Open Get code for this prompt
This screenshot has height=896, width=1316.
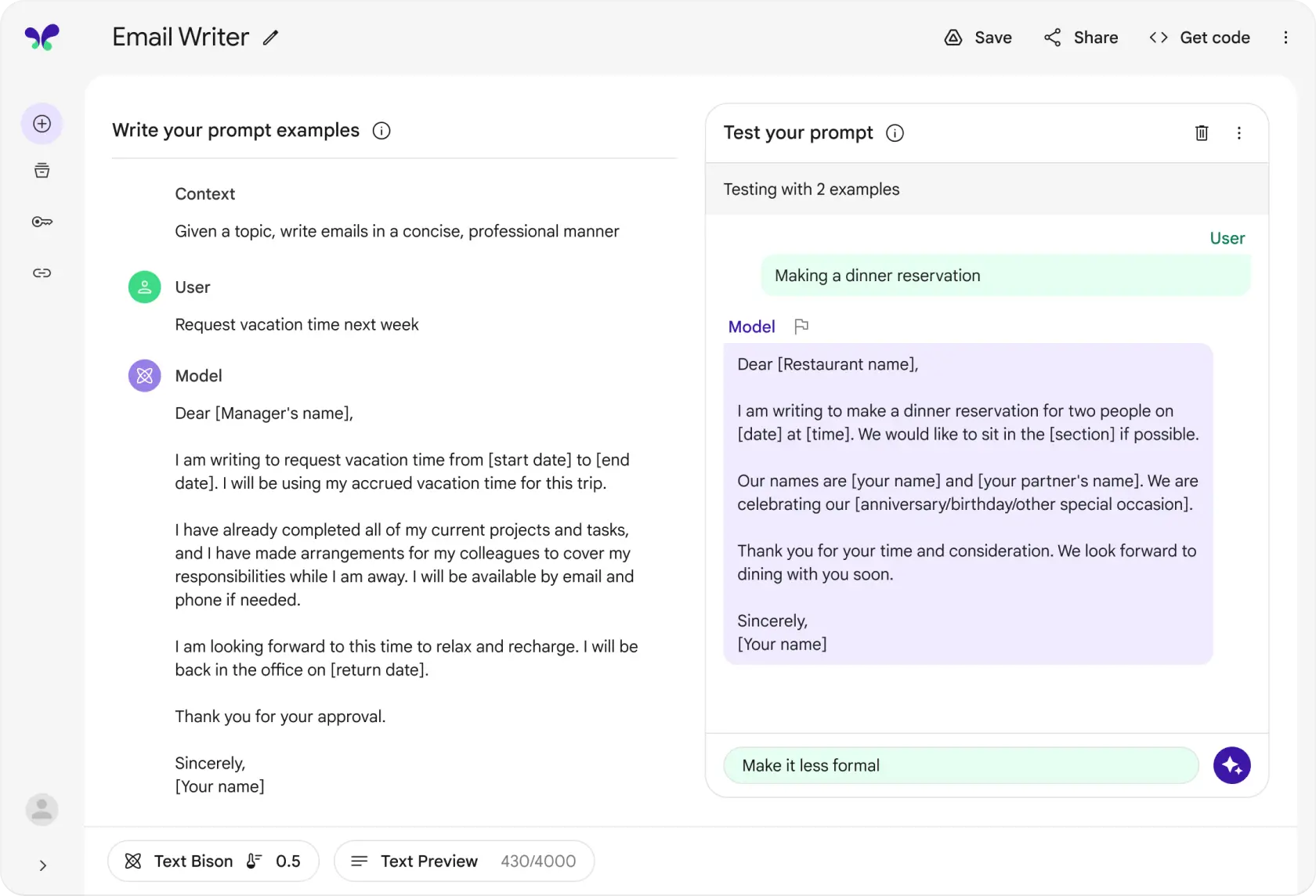[x=1199, y=37]
